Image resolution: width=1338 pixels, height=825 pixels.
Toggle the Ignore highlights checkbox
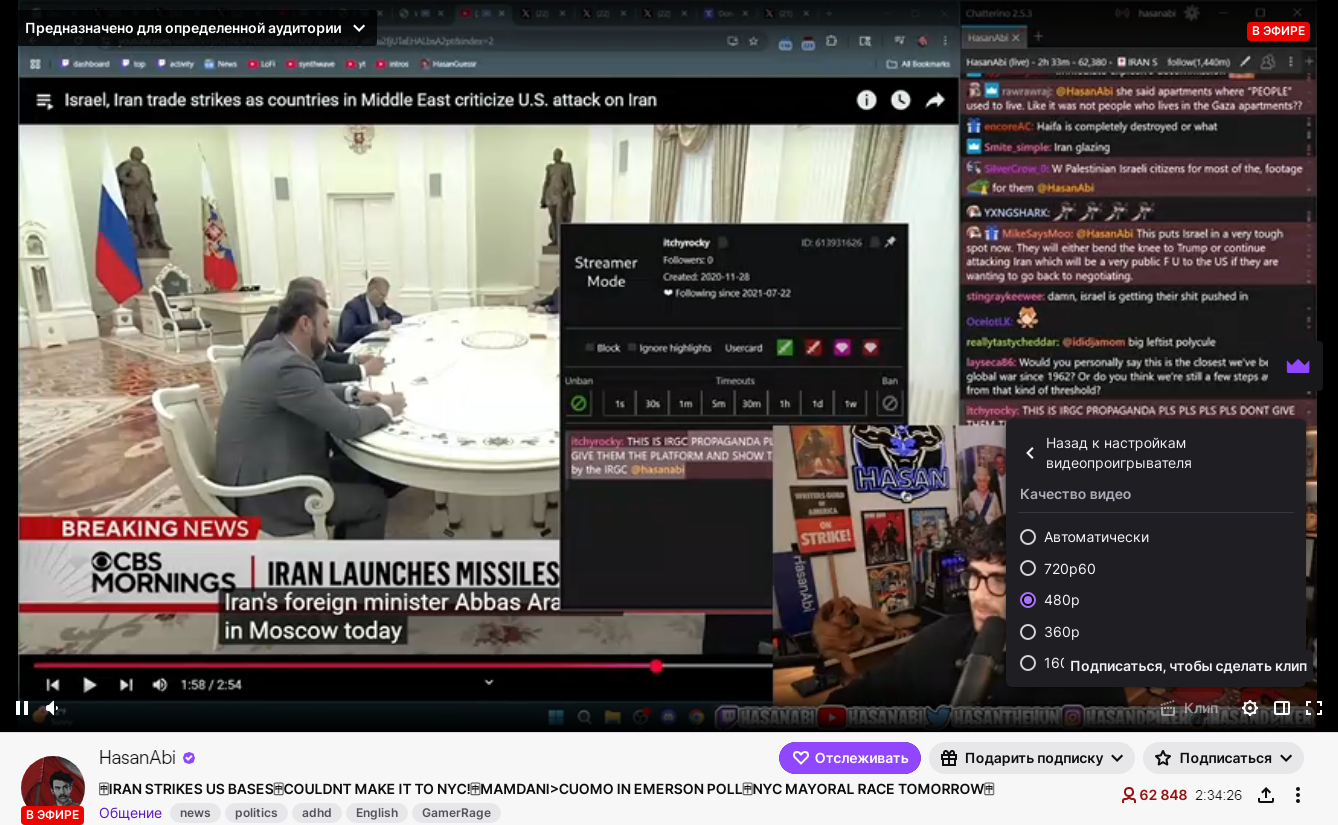click(x=633, y=348)
